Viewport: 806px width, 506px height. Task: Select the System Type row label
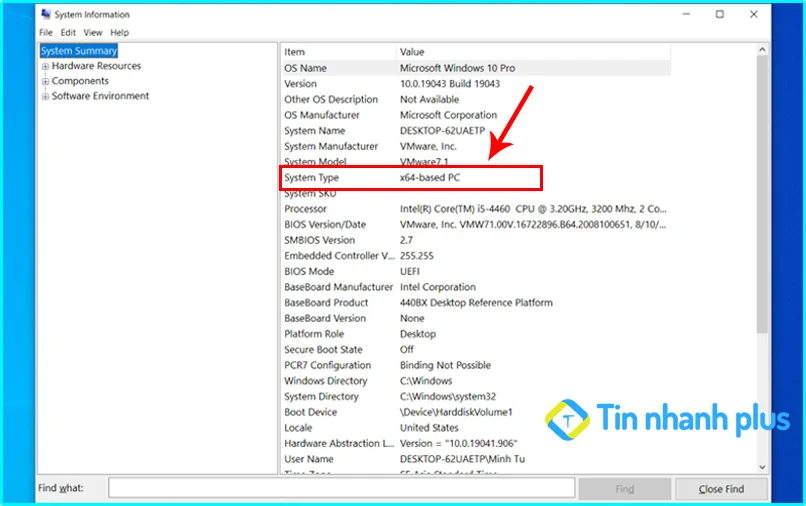click(312, 177)
